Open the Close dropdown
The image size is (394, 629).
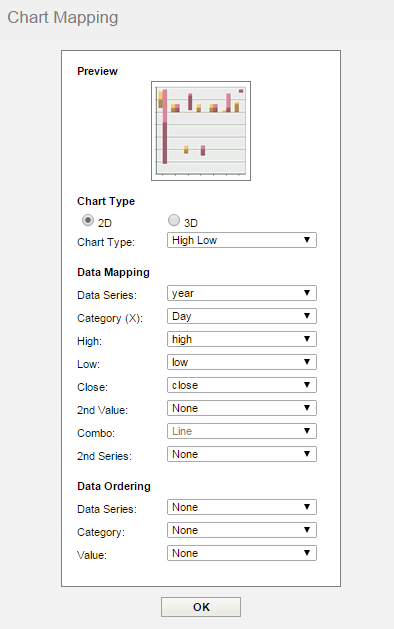[x=242, y=385]
